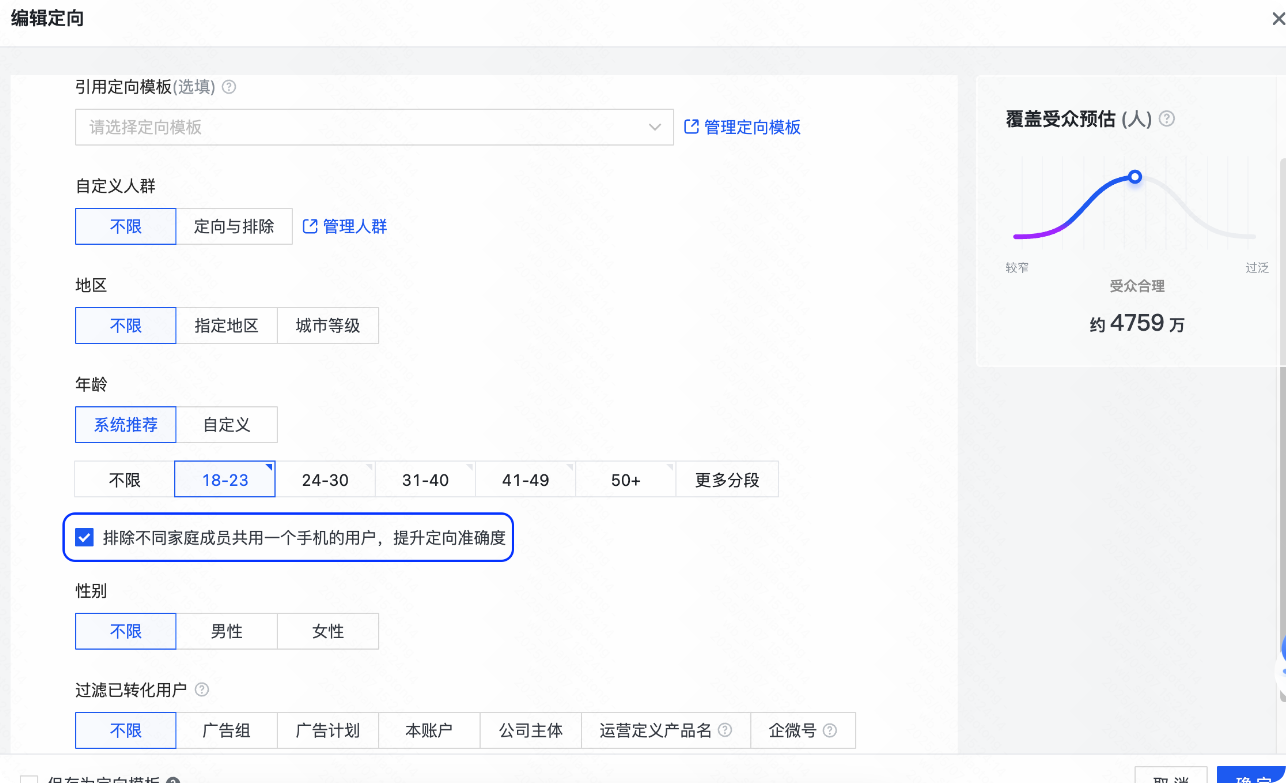
Task: Open help tooltip beside 引用定向模板
Action: point(228,87)
